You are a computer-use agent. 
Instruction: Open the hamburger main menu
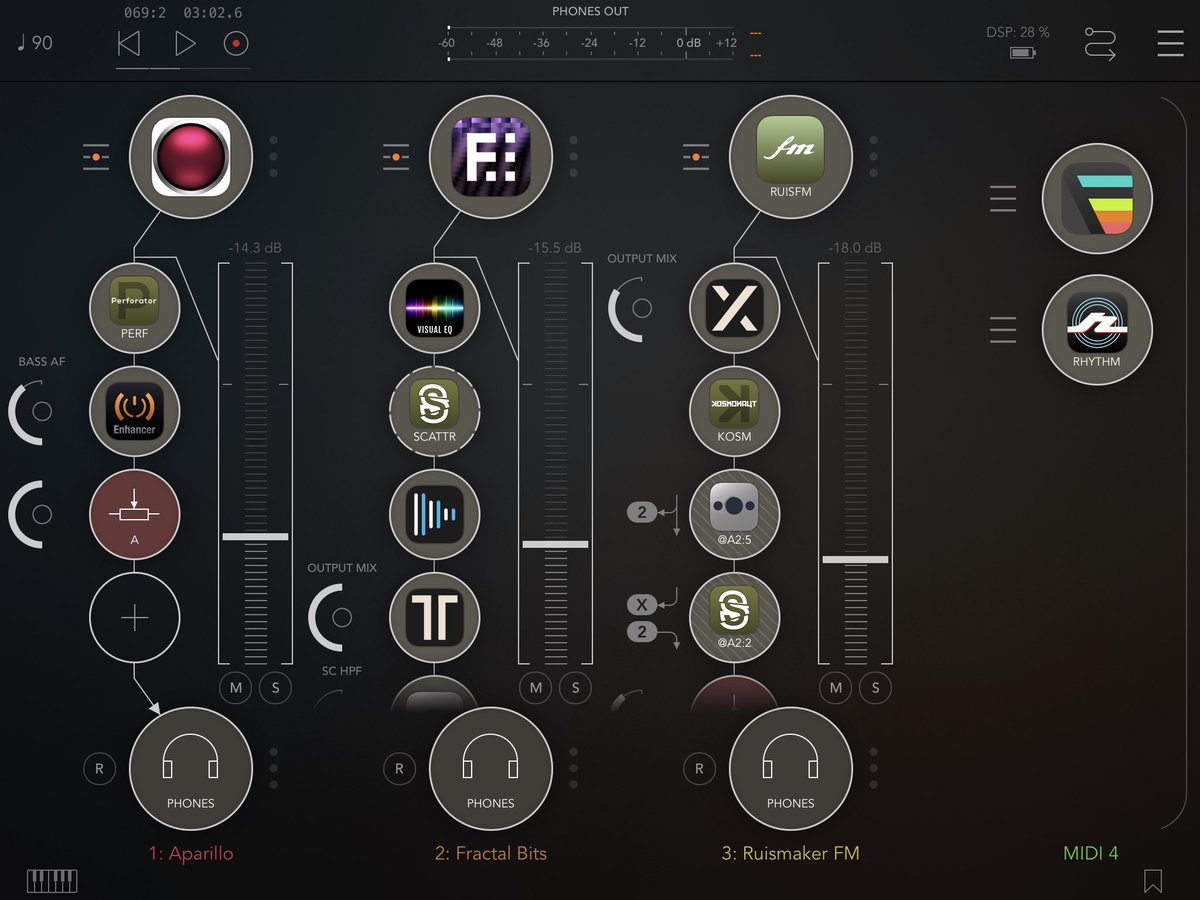point(1170,44)
